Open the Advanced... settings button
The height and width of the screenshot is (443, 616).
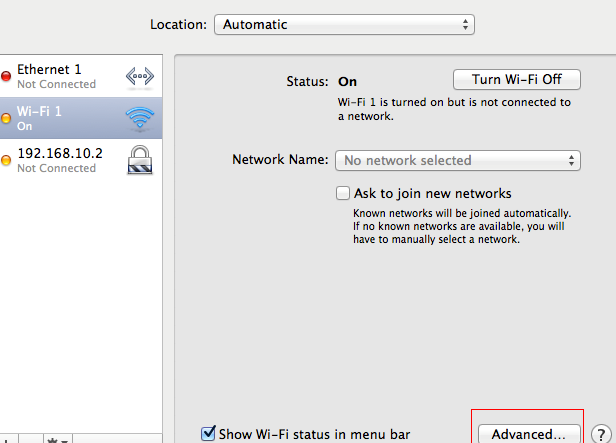[529, 434]
